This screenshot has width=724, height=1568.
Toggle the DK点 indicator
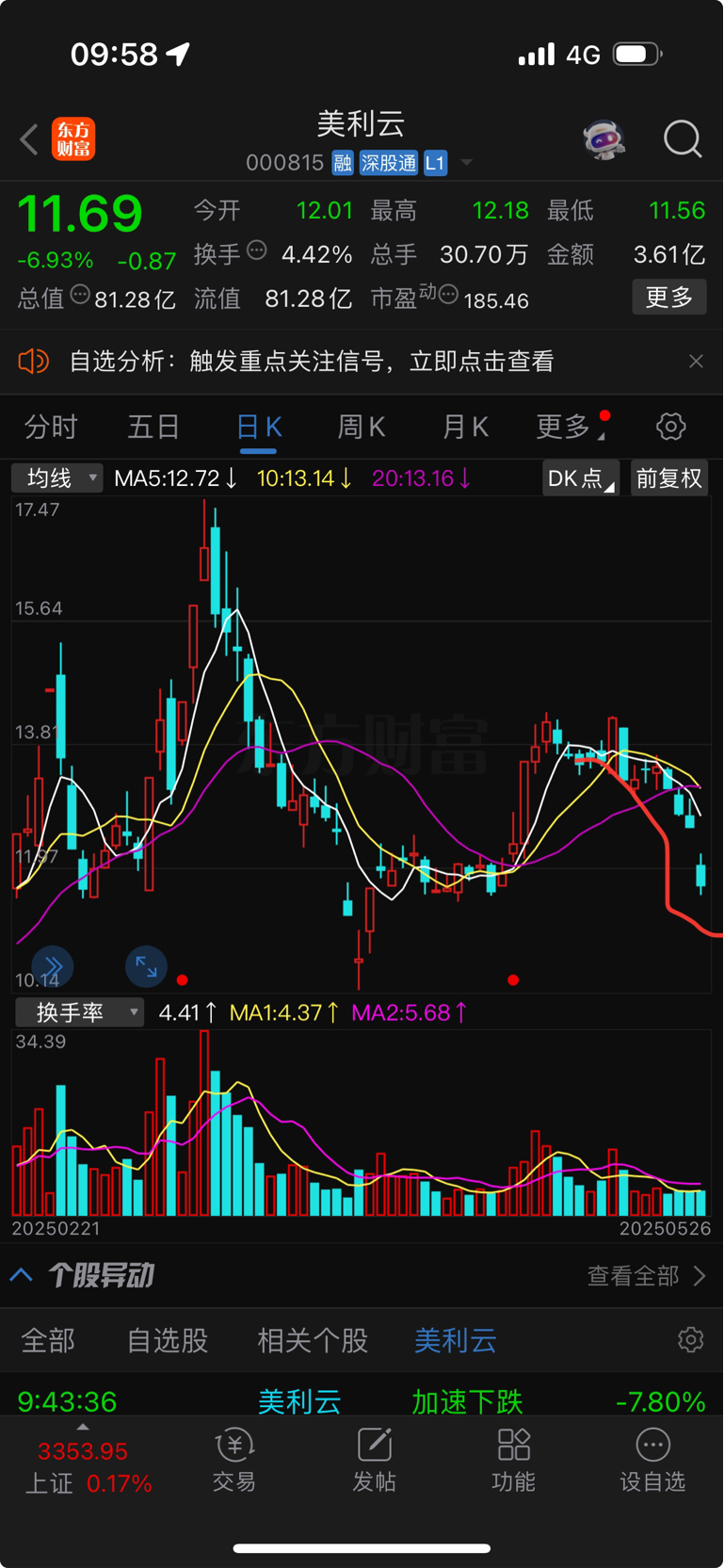click(x=581, y=478)
